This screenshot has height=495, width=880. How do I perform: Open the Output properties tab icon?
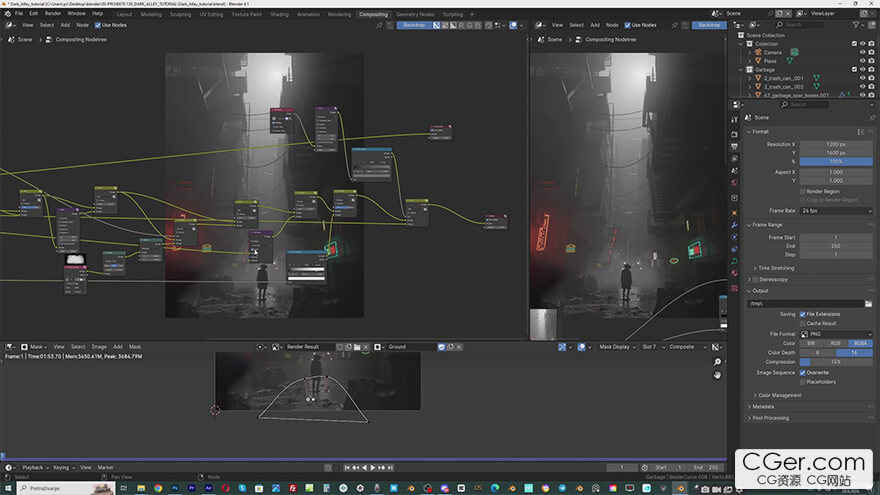pyautogui.click(x=735, y=146)
